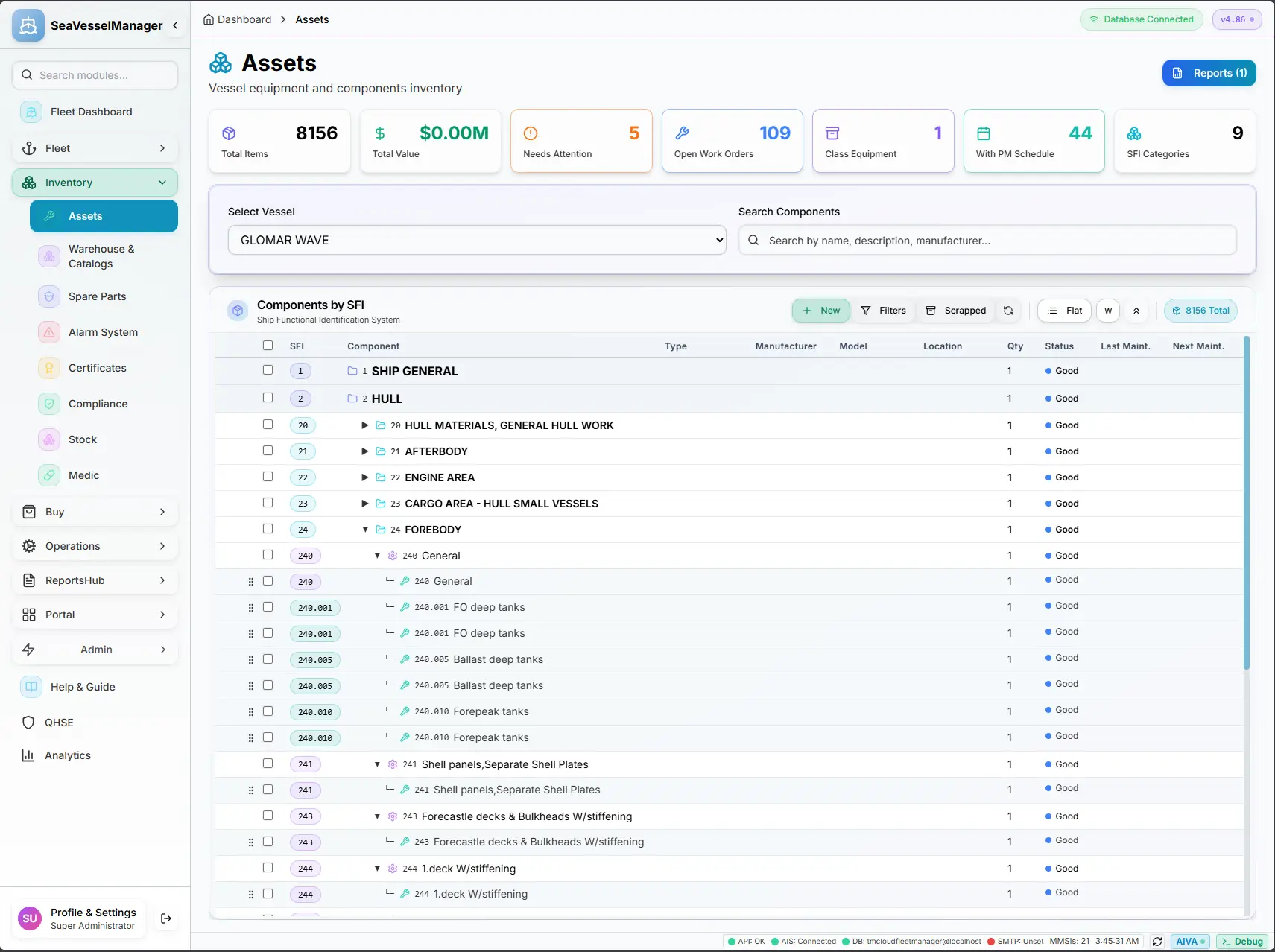Expand the Fleet menu in sidebar
1275x952 pixels.
click(x=95, y=148)
